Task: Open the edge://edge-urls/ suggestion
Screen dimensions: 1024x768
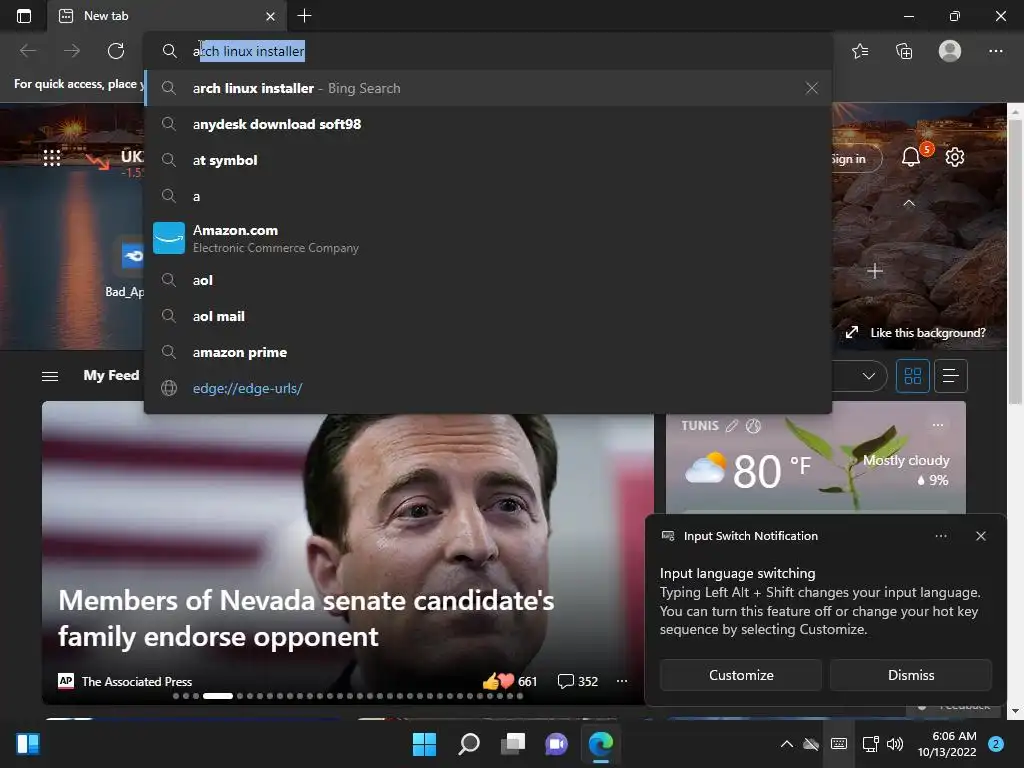Action: point(487,388)
